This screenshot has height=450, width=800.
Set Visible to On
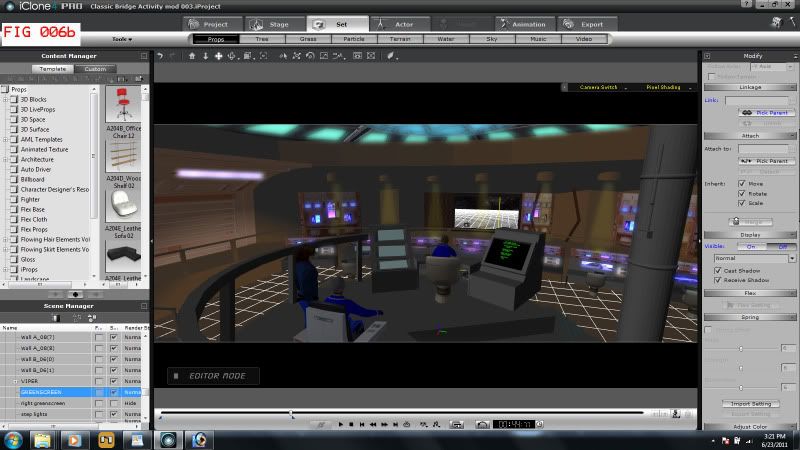751,246
